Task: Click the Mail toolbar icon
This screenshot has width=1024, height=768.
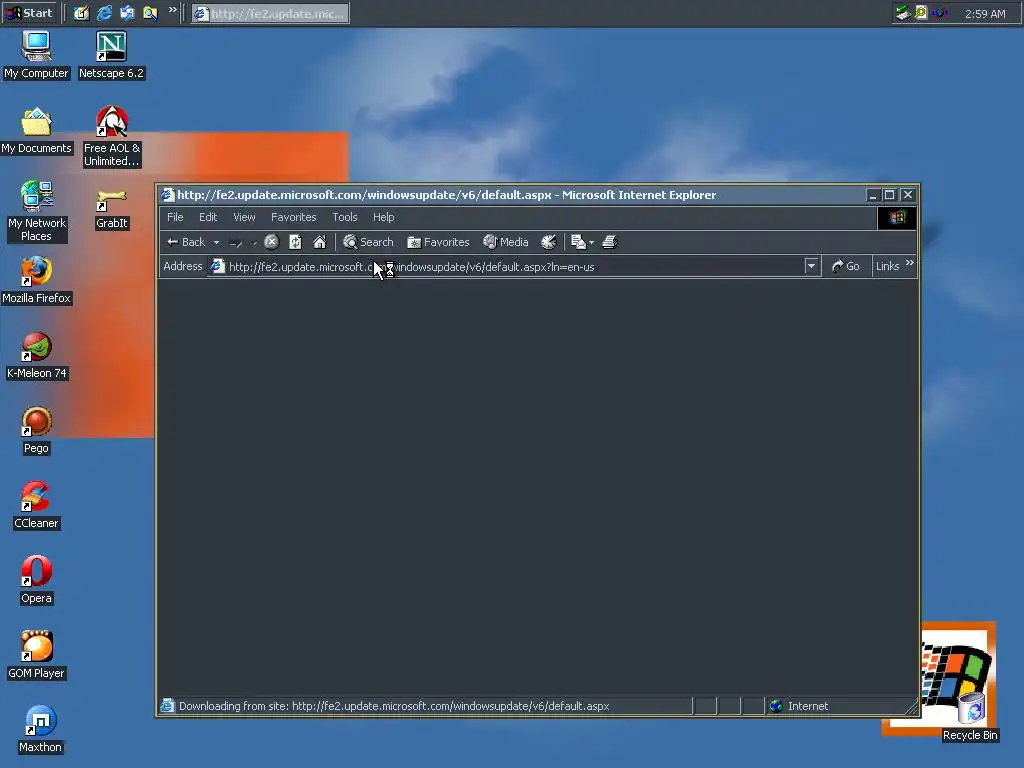Action: pos(578,242)
